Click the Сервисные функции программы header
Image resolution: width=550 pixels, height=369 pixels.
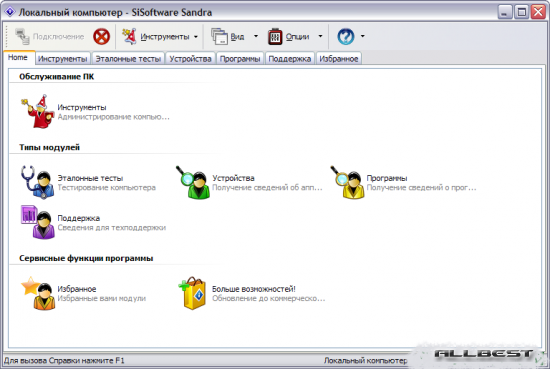pos(86,258)
